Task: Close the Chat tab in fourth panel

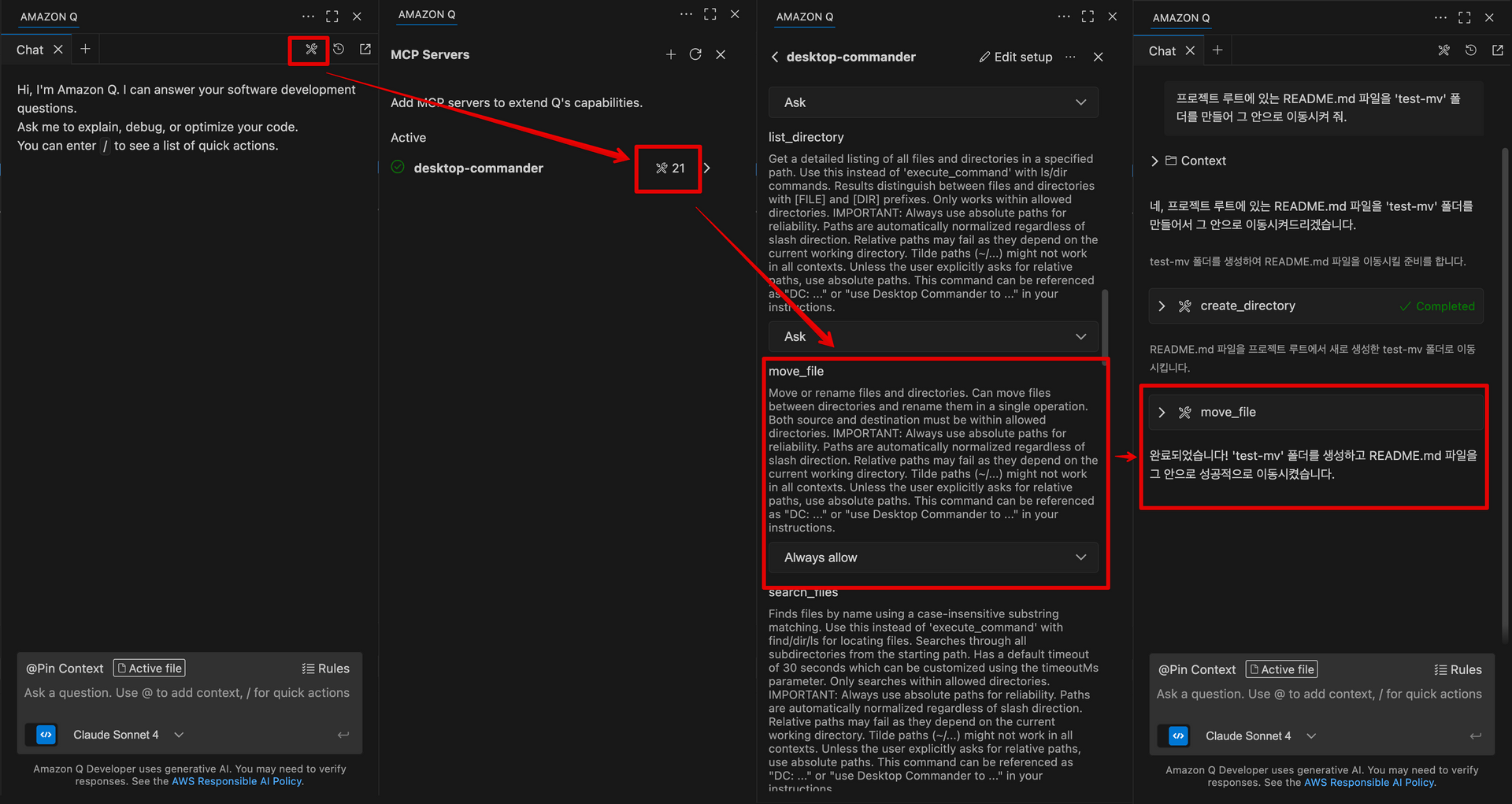Action: (1191, 50)
